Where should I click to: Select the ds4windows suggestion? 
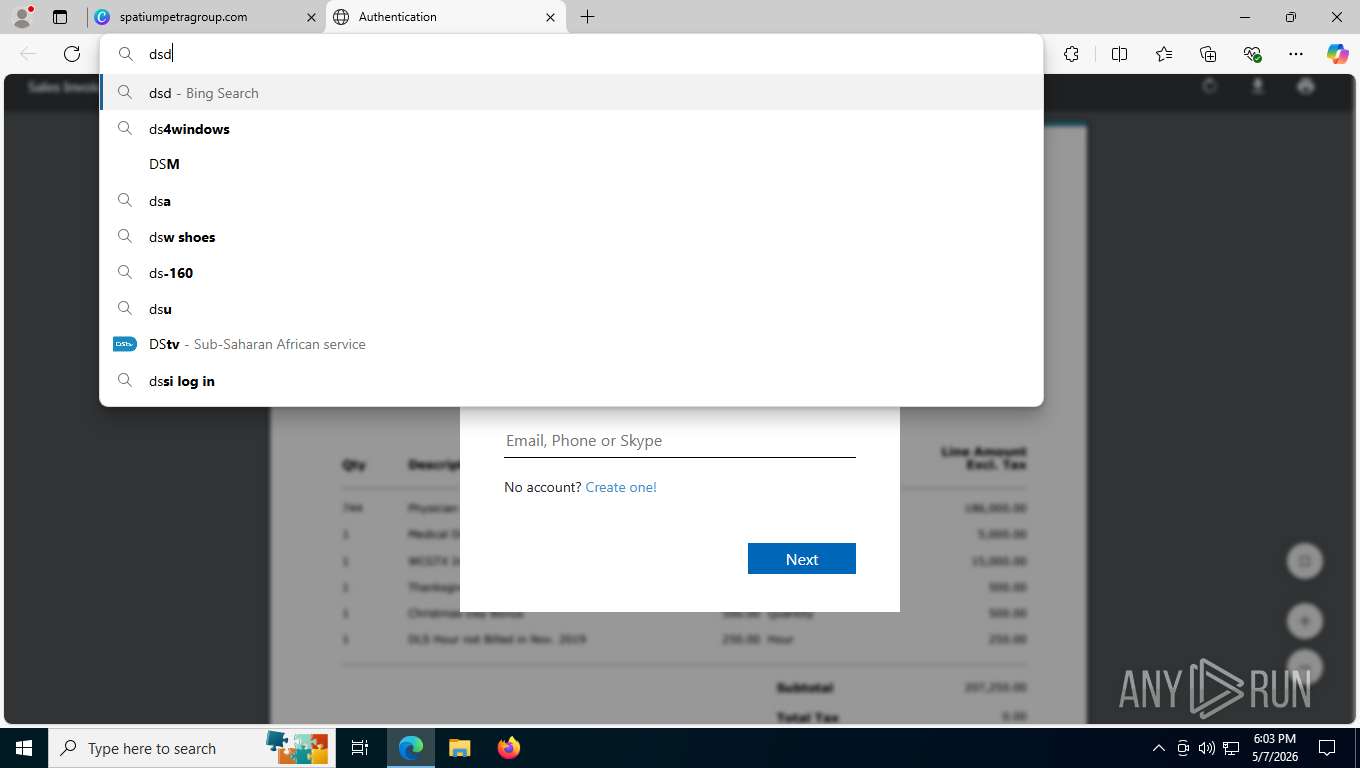click(x=571, y=129)
